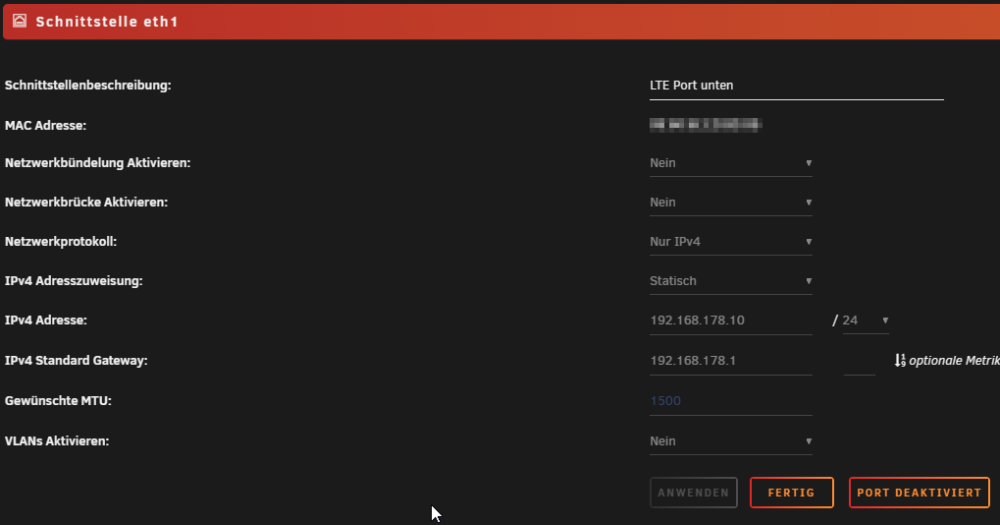Click the Schnittstelle eth1 header title
1000x525 pixels.
click(107, 22)
